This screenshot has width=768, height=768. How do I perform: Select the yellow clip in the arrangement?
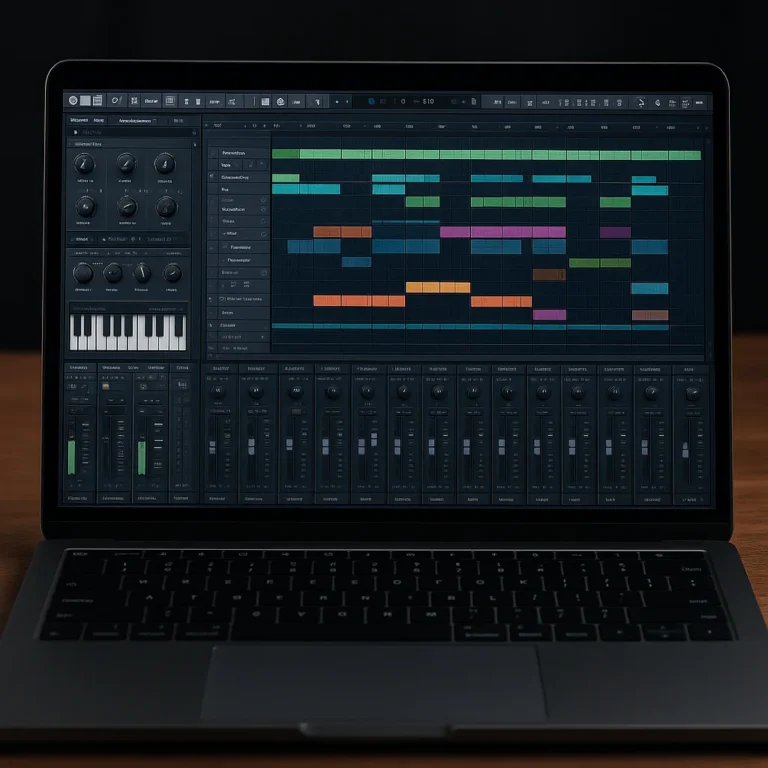click(438, 288)
